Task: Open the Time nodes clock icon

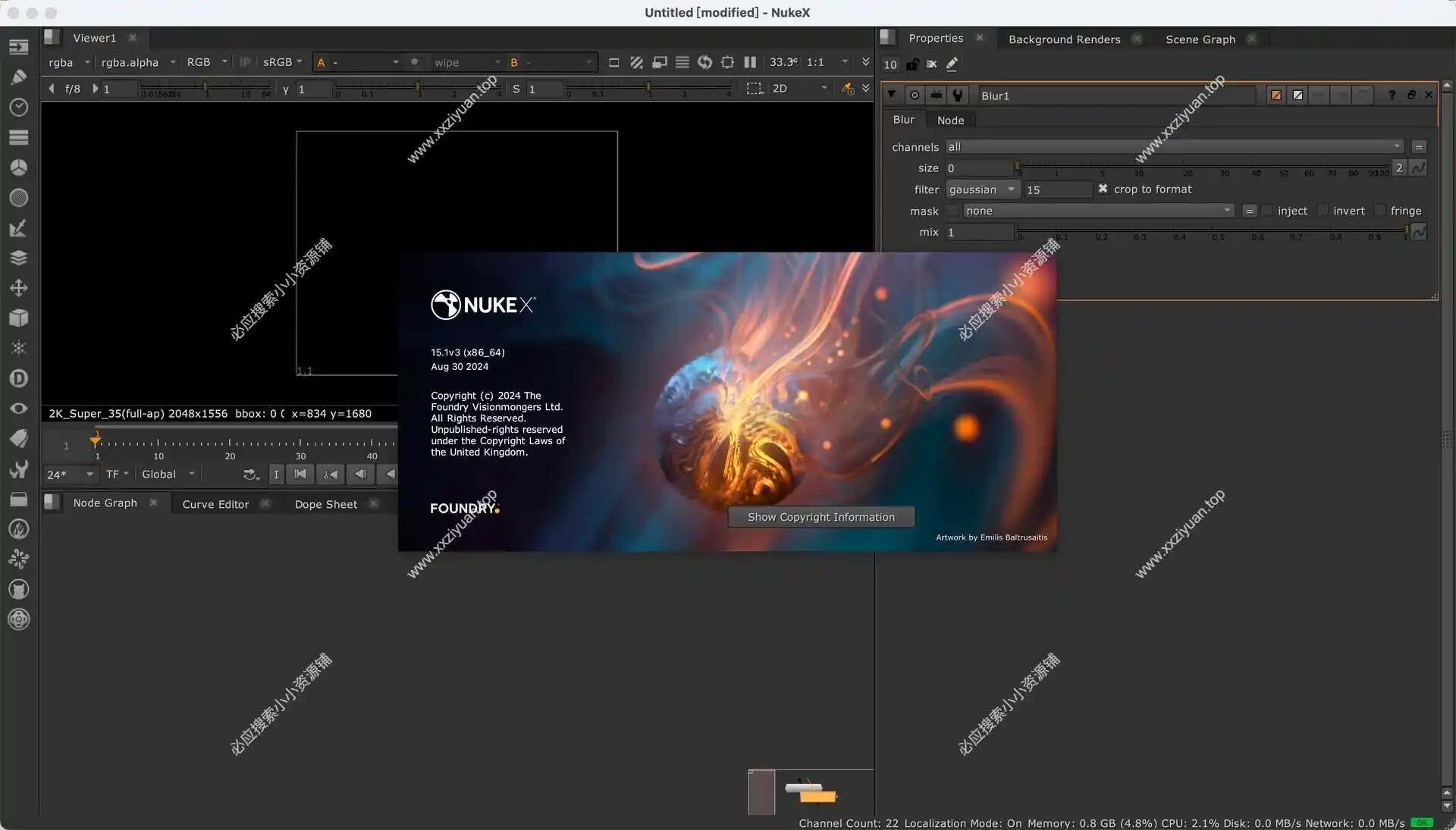Action: [19, 107]
